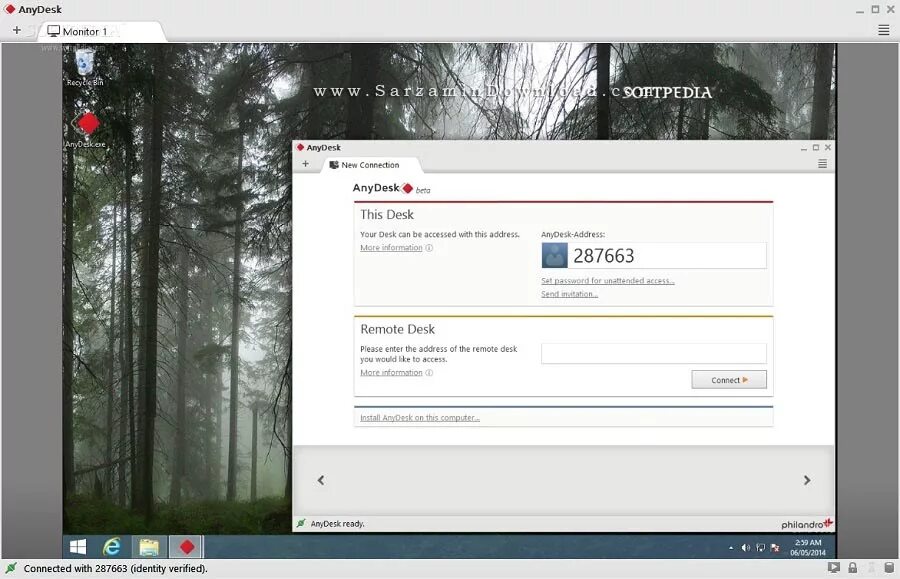The width and height of the screenshot is (900, 579).
Task: Click the connection verified plug icon in outer status bar
Action: click(x=11, y=568)
